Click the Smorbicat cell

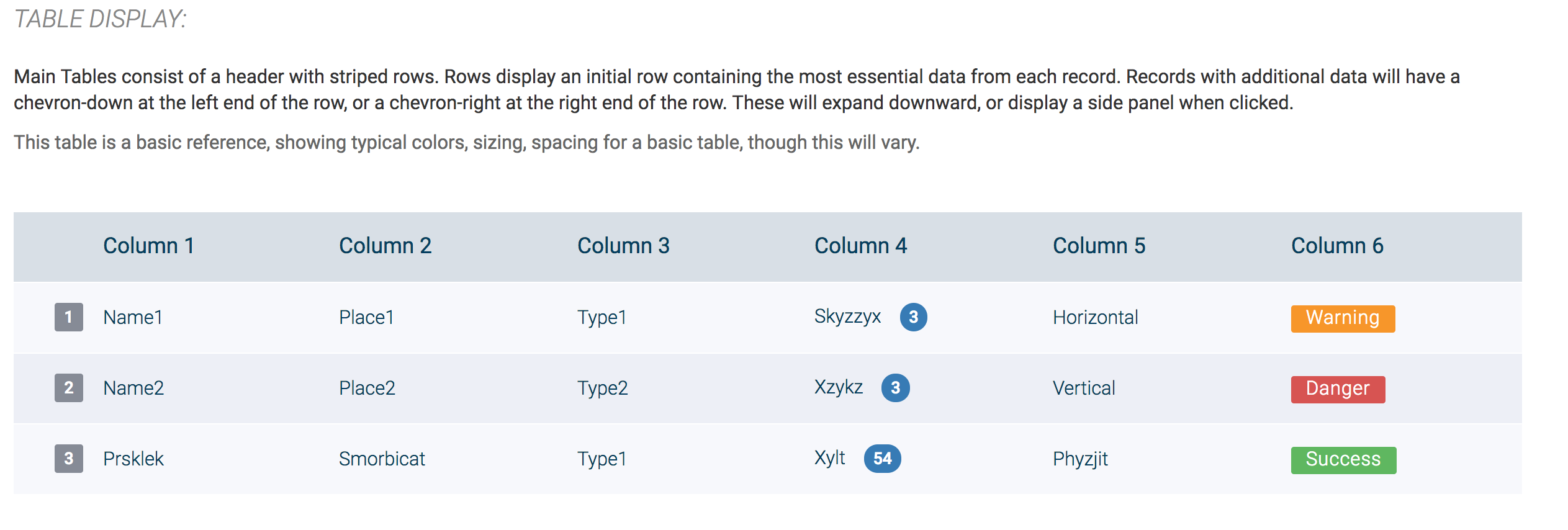(x=382, y=459)
